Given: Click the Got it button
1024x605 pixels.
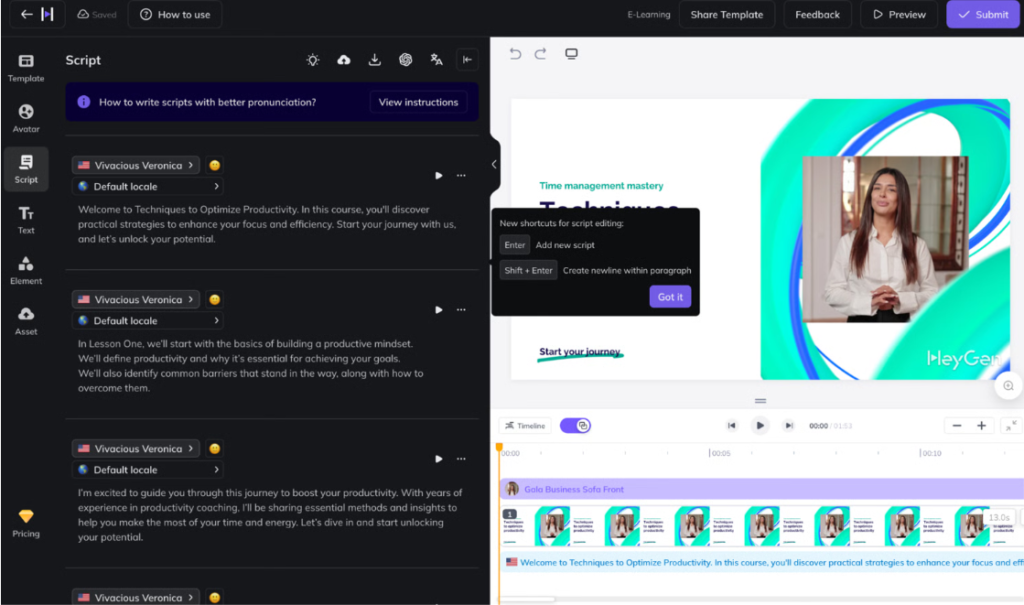Looking at the screenshot, I should (x=670, y=297).
